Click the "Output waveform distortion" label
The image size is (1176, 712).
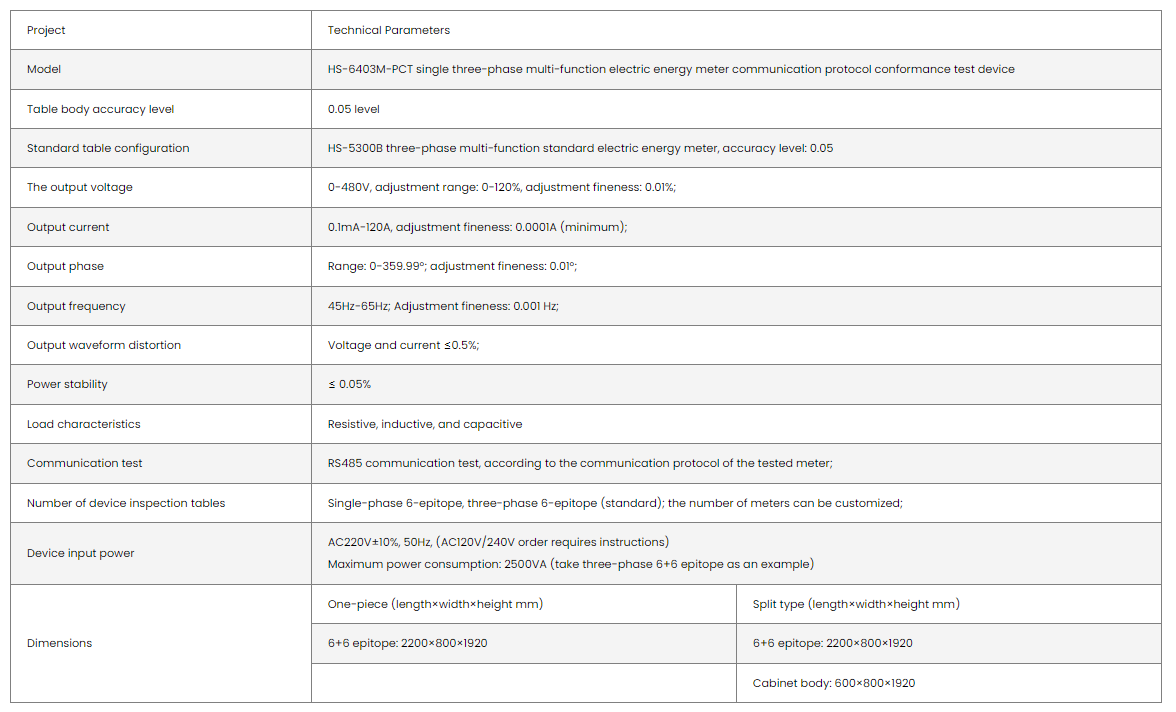(104, 345)
